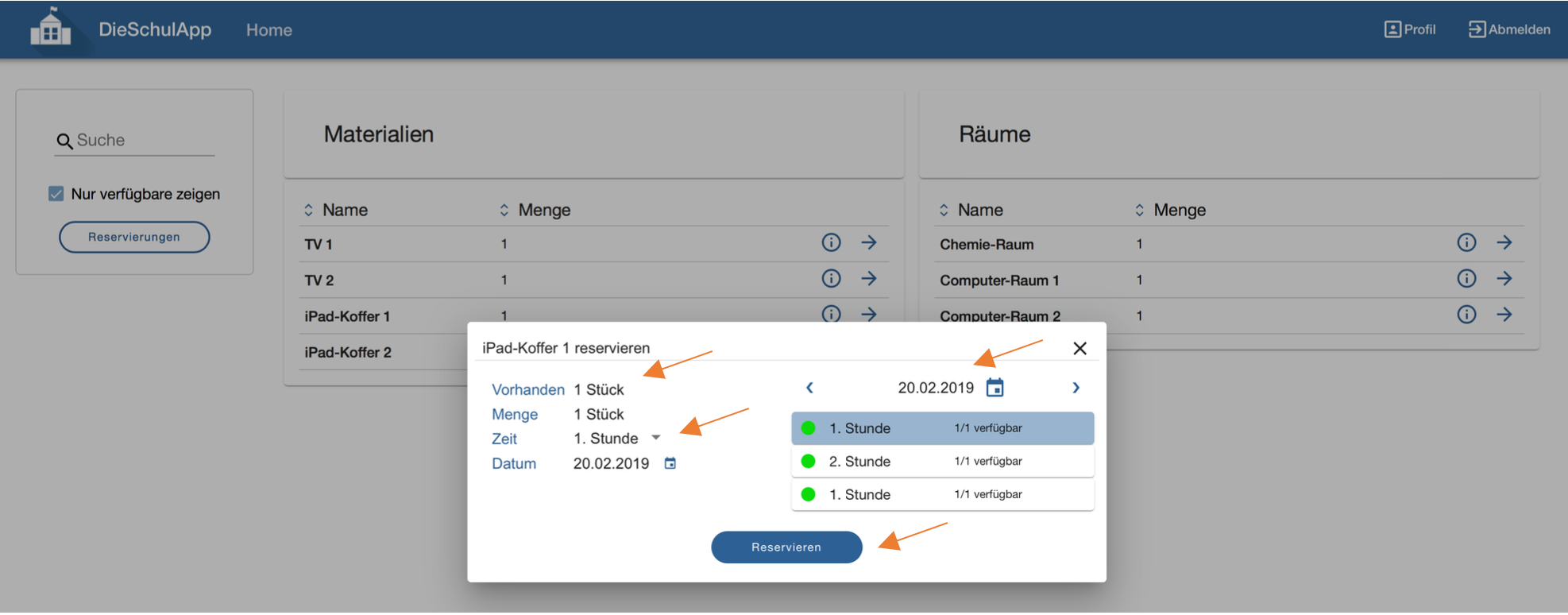Click DieSchulApp school building logo
The height and width of the screenshot is (615, 1568).
coord(51,27)
